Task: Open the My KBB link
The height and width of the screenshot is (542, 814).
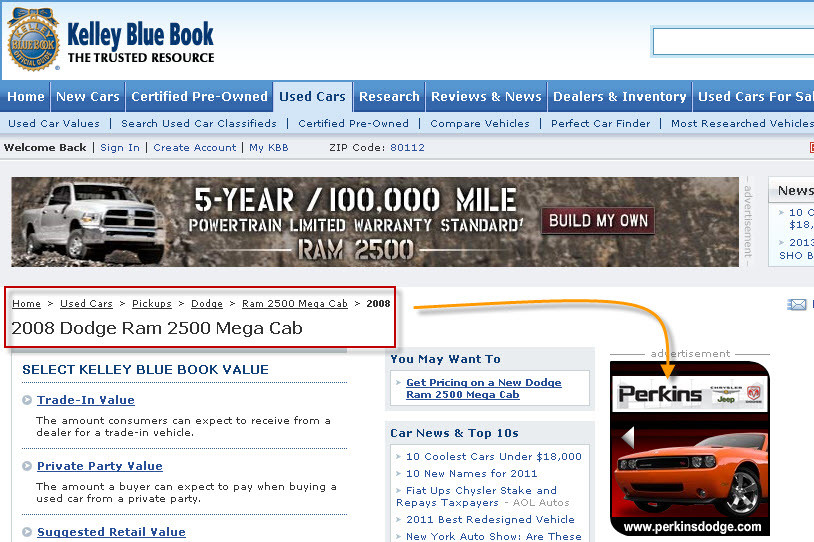Action: click(x=269, y=147)
